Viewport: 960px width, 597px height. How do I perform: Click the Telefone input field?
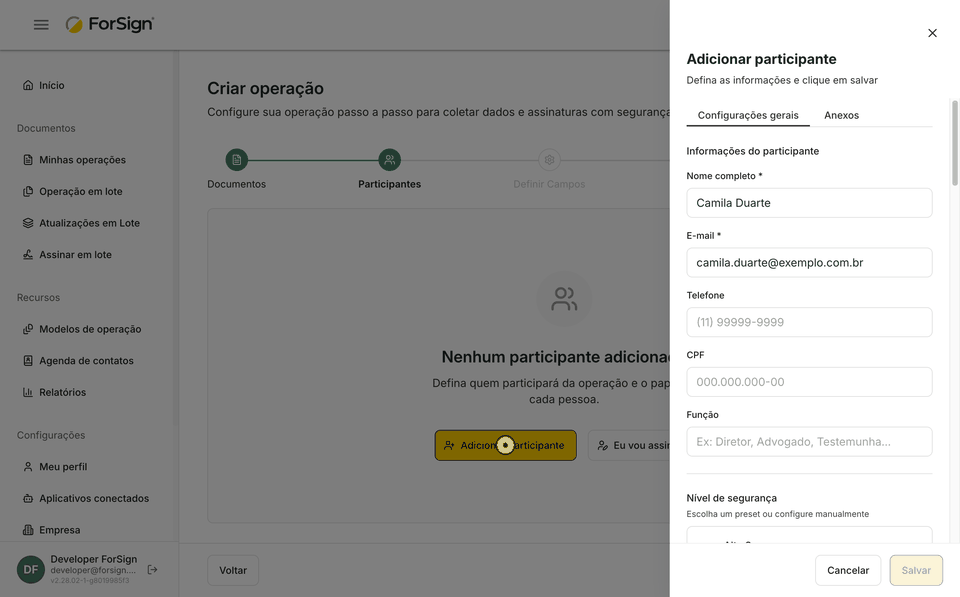point(809,322)
